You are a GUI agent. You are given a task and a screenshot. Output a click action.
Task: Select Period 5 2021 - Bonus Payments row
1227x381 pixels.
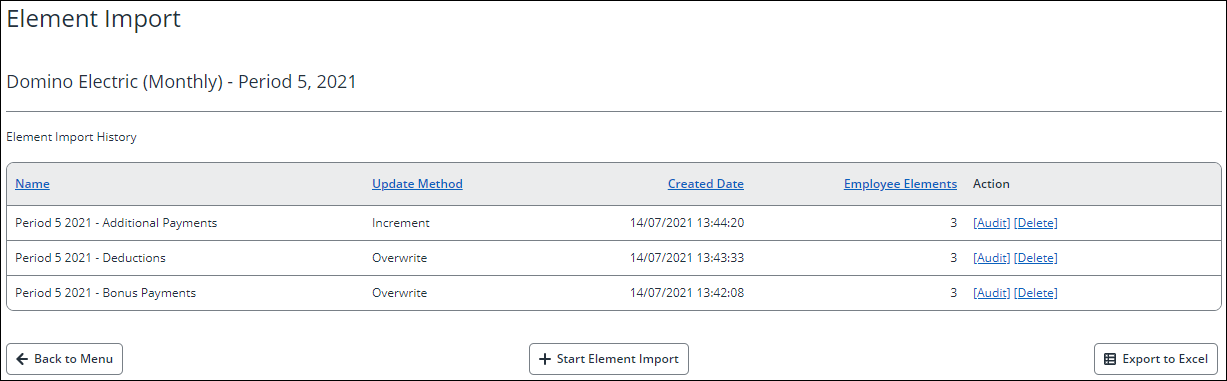613,293
